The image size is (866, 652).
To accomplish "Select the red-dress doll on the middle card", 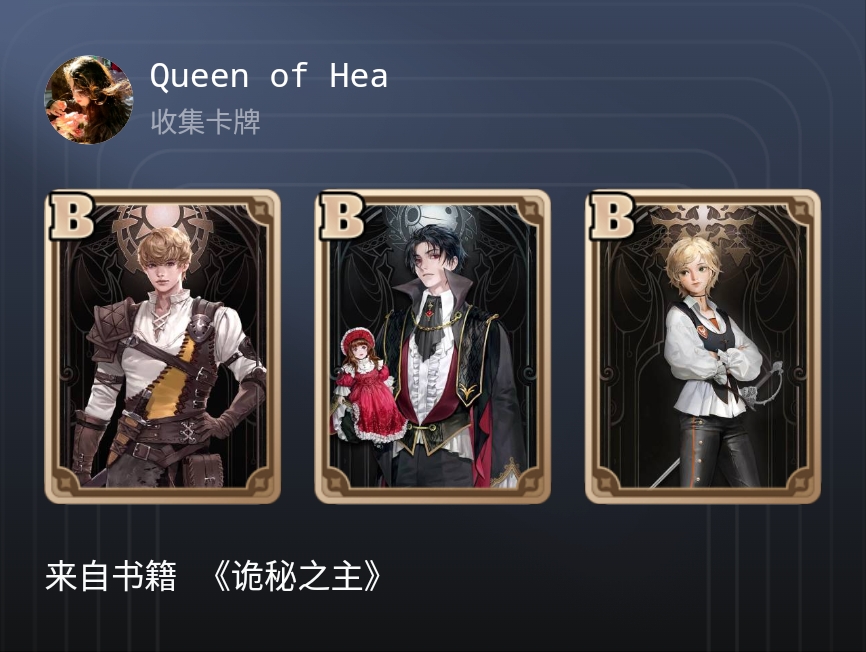I will [x=367, y=386].
